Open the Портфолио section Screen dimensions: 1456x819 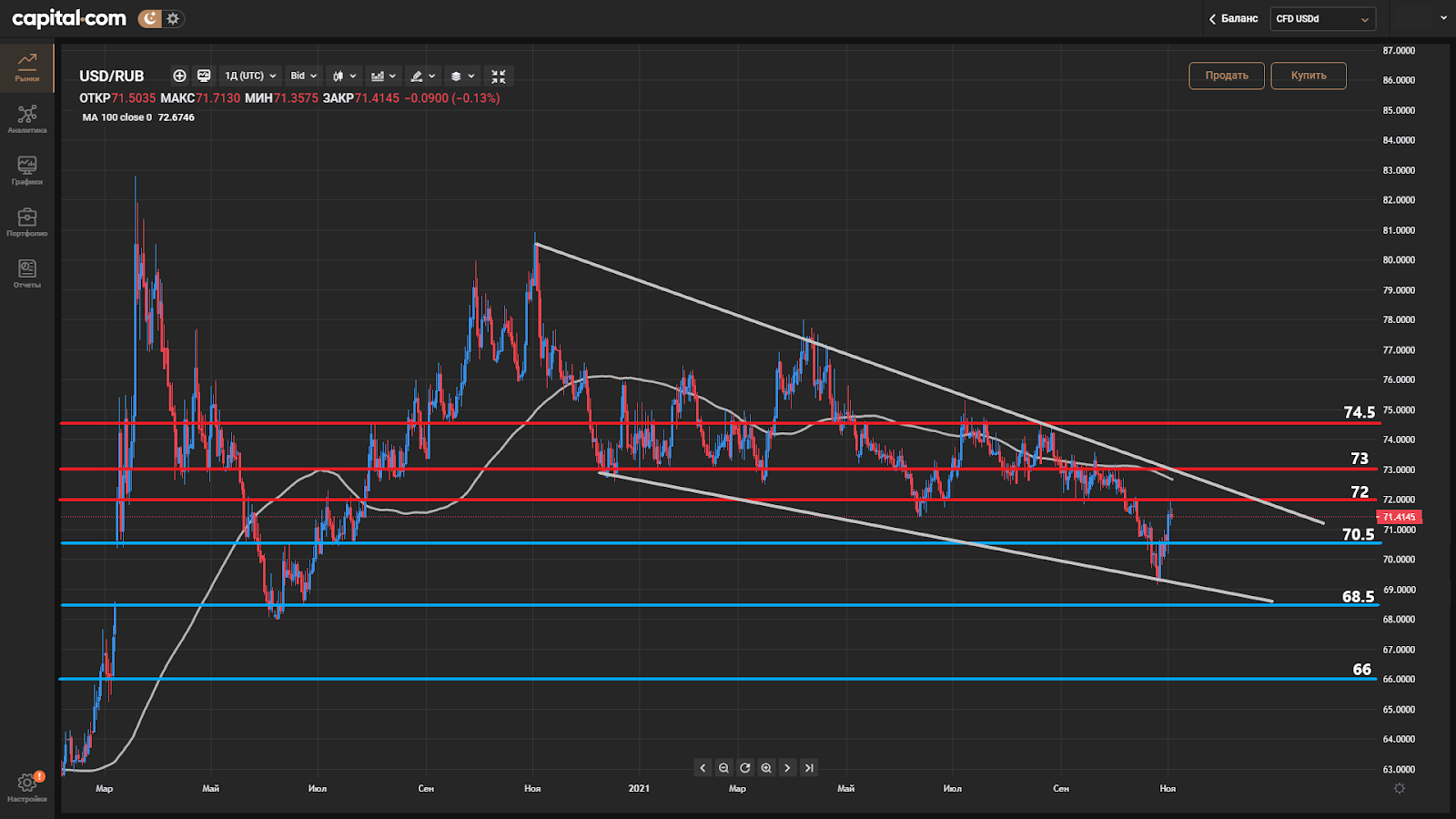click(27, 223)
